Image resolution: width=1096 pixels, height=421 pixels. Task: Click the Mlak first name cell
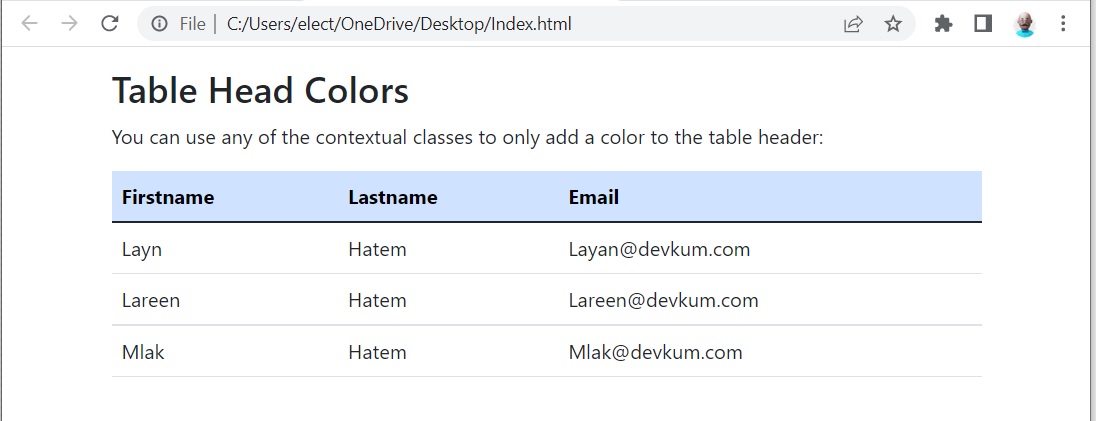tap(143, 352)
